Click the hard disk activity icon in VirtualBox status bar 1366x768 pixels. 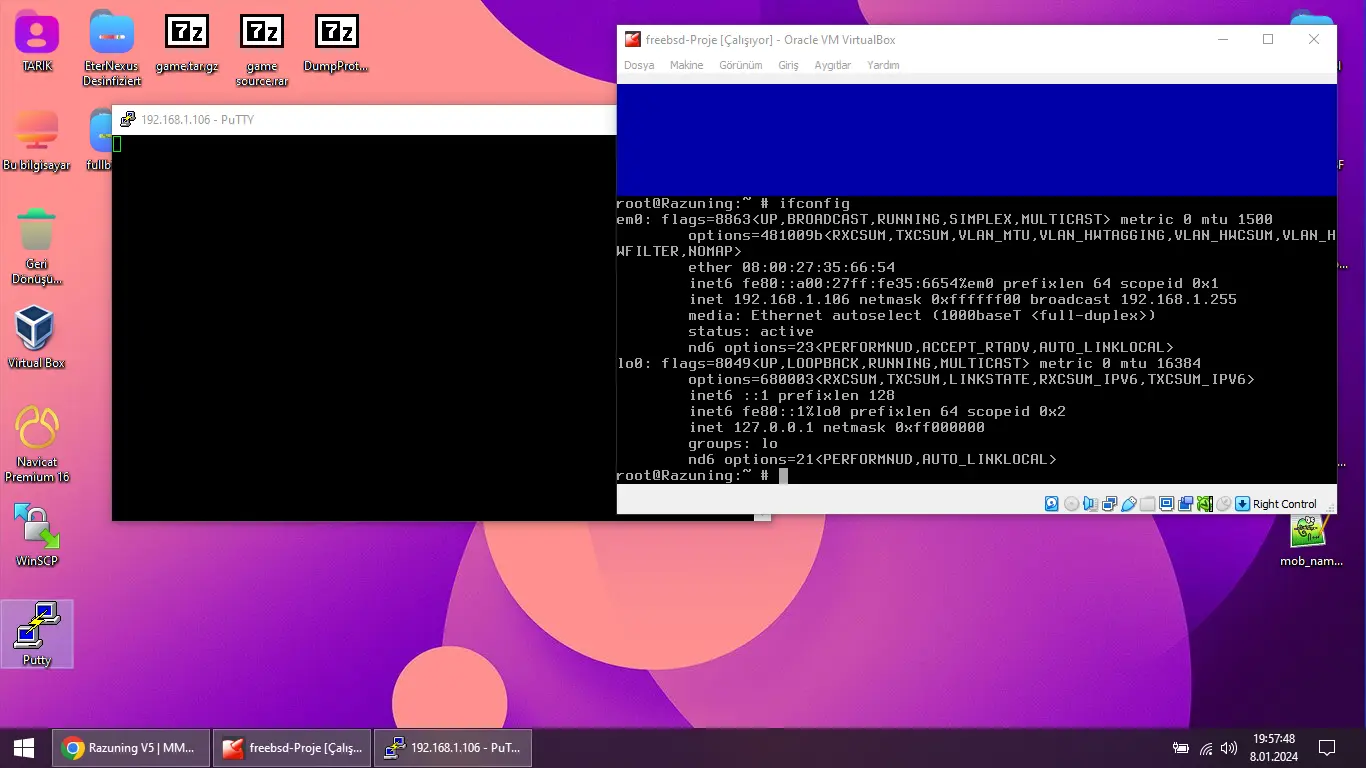[1051, 504]
